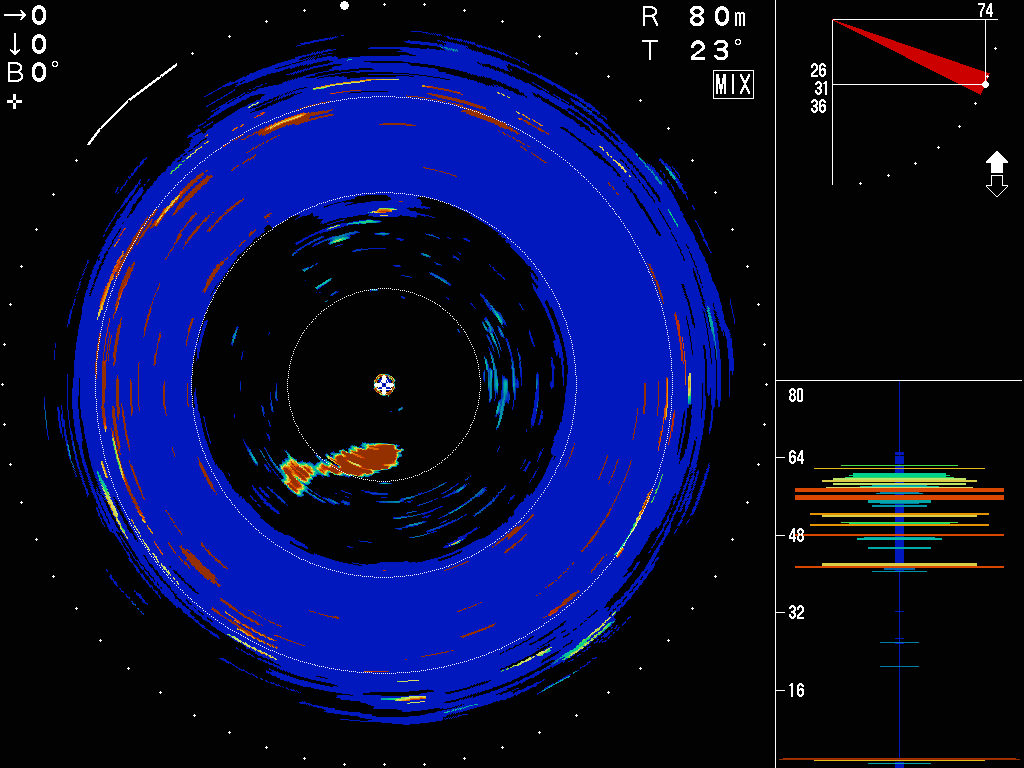Viewport: 1024px width, 768px height.
Task: Toggle the MIX mode box
Action: pos(733,85)
